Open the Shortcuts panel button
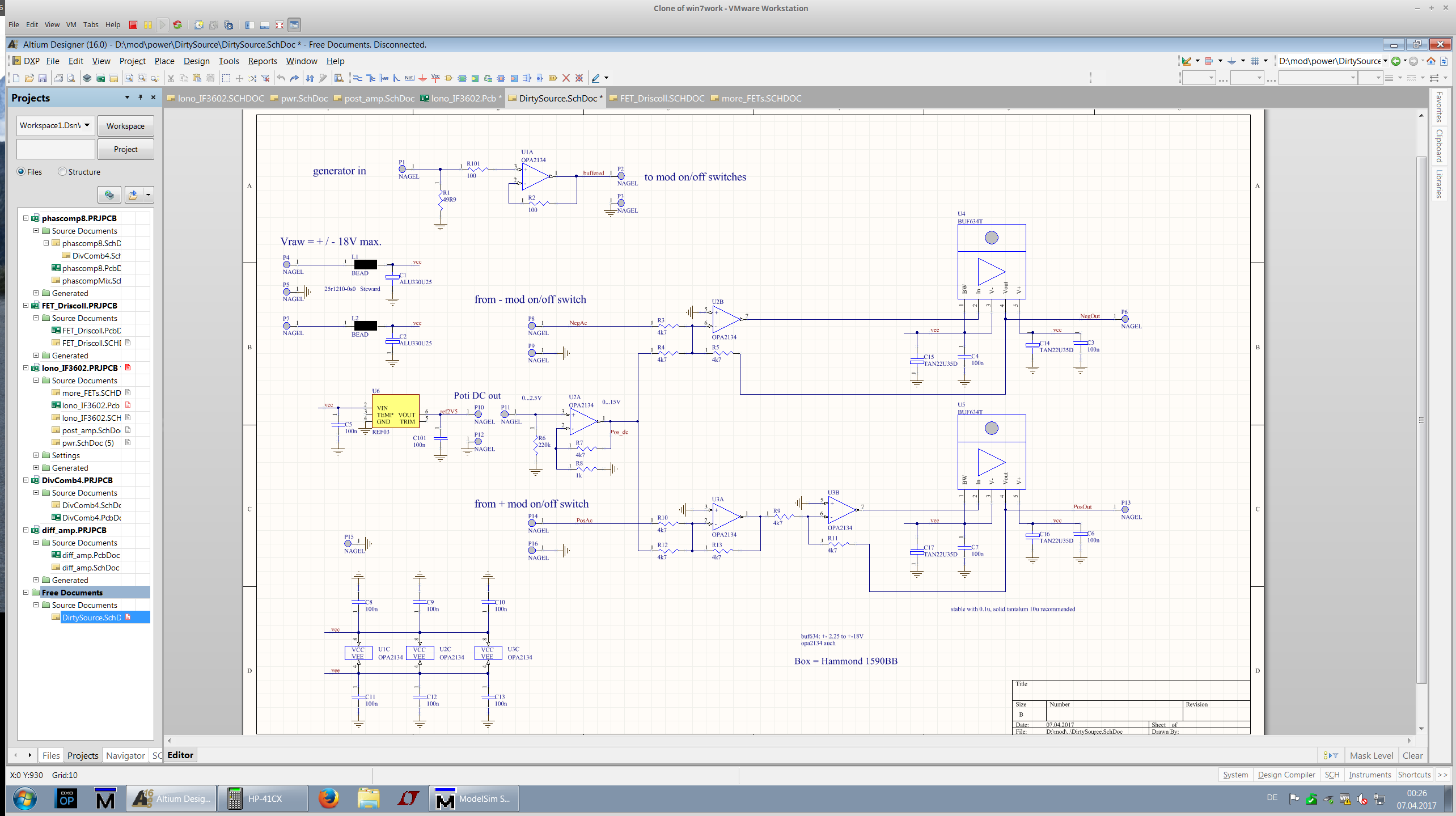 (x=1414, y=775)
